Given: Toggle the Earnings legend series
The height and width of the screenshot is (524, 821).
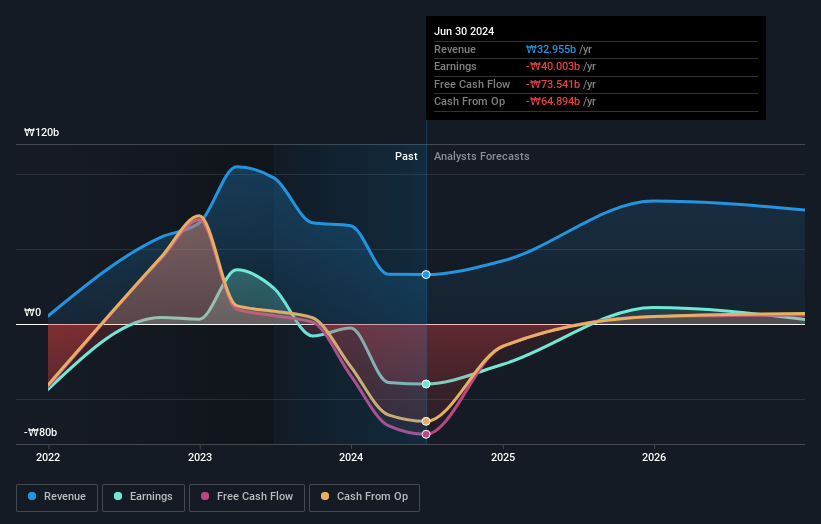Looking at the screenshot, I should 143,497.
